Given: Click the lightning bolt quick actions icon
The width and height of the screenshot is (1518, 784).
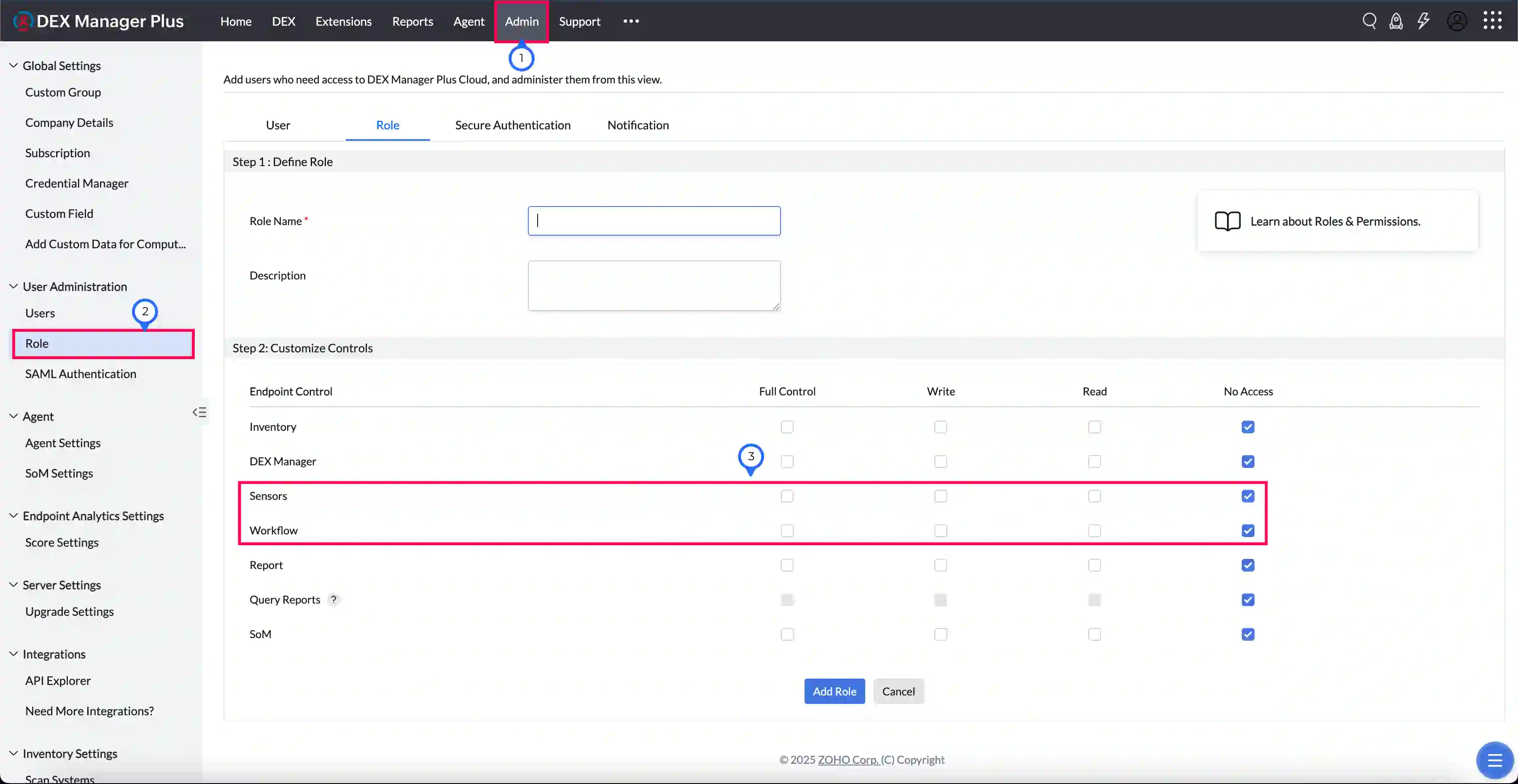Looking at the screenshot, I should click(x=1423, y=21).
